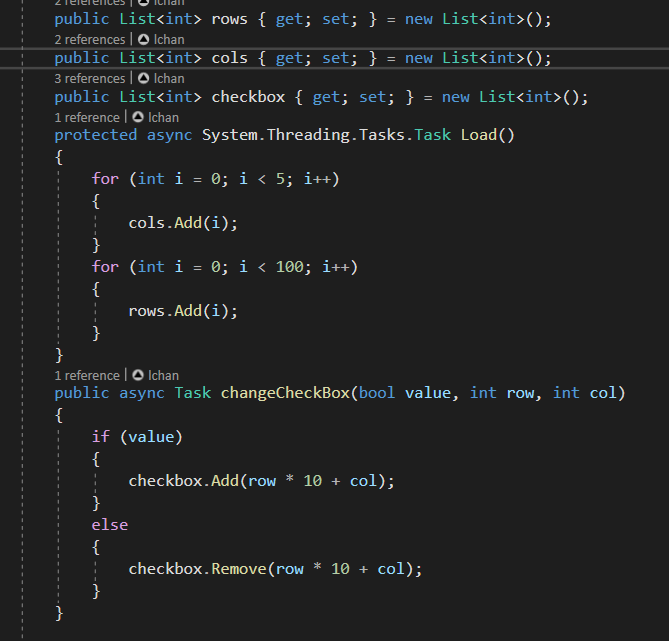Click the closing brace ending changeCheckBox method
Image resolution: width=669 pixels, height=641 pixels.
(x=59, y=614)
